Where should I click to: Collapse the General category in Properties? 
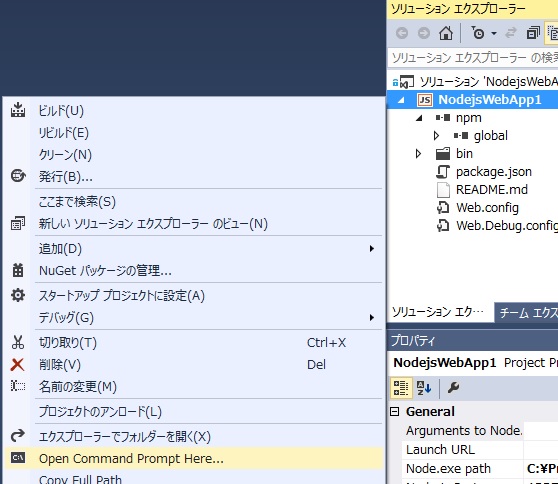(394, 412)
